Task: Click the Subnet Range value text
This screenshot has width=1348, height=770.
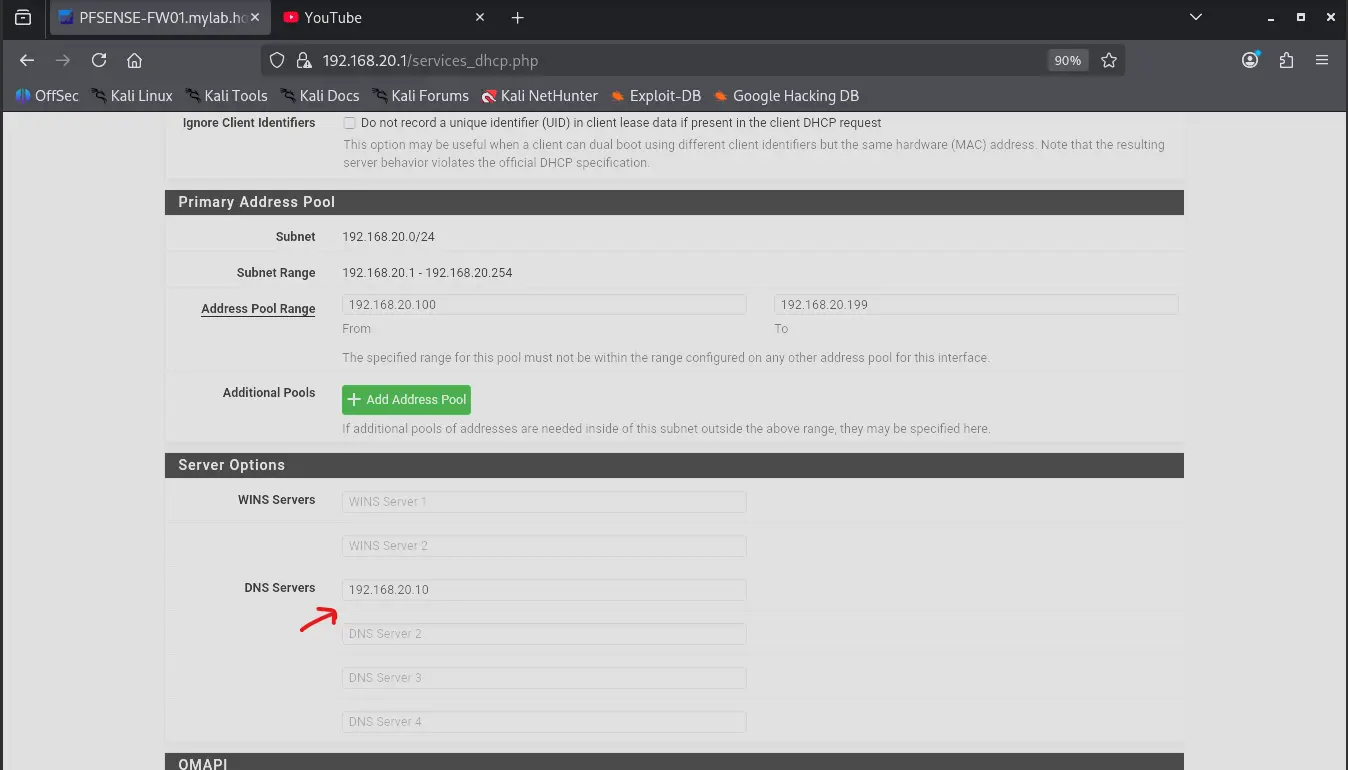Action: click(x=427, y=273)
